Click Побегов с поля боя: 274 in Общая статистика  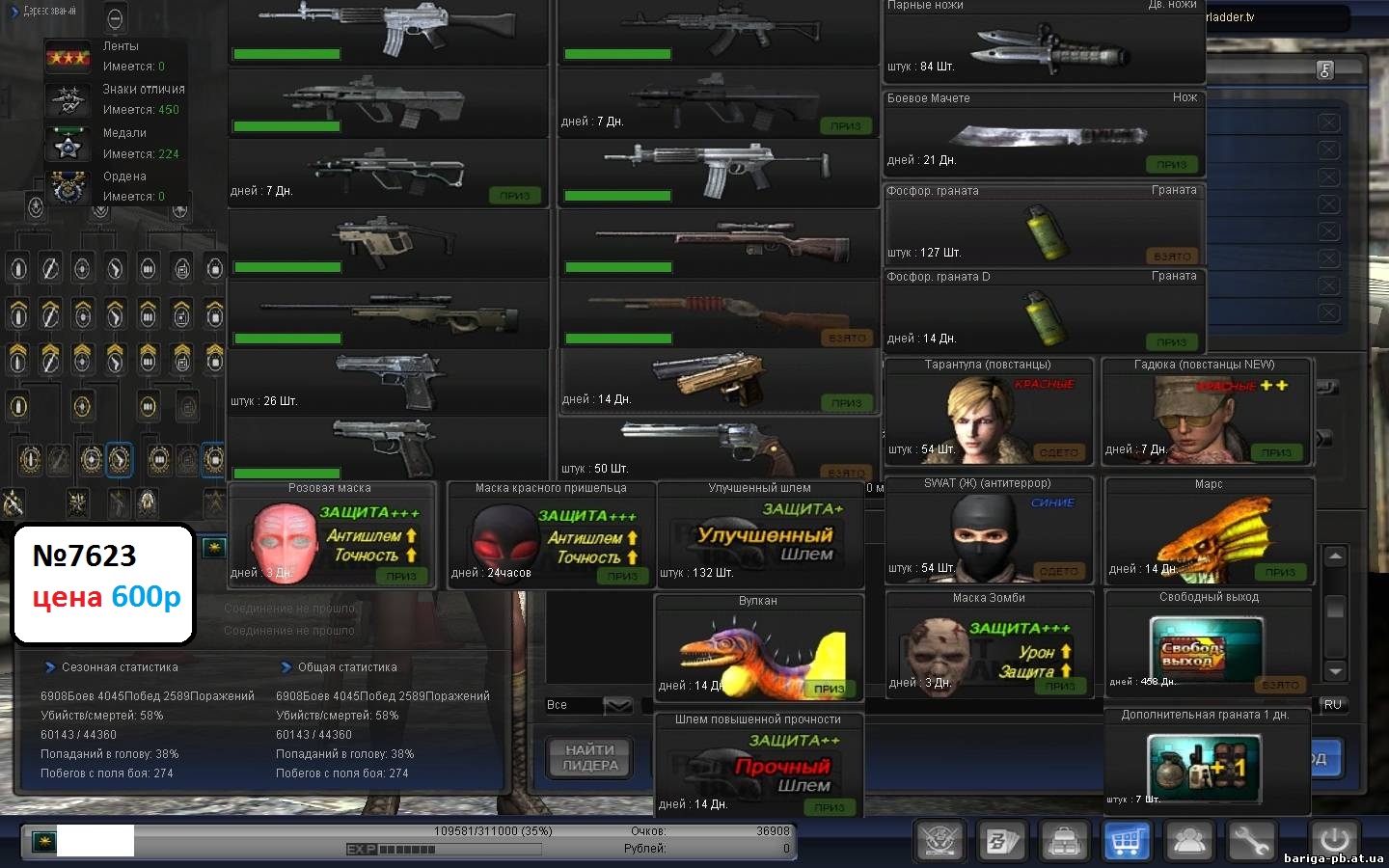click(x=341, y=773)
